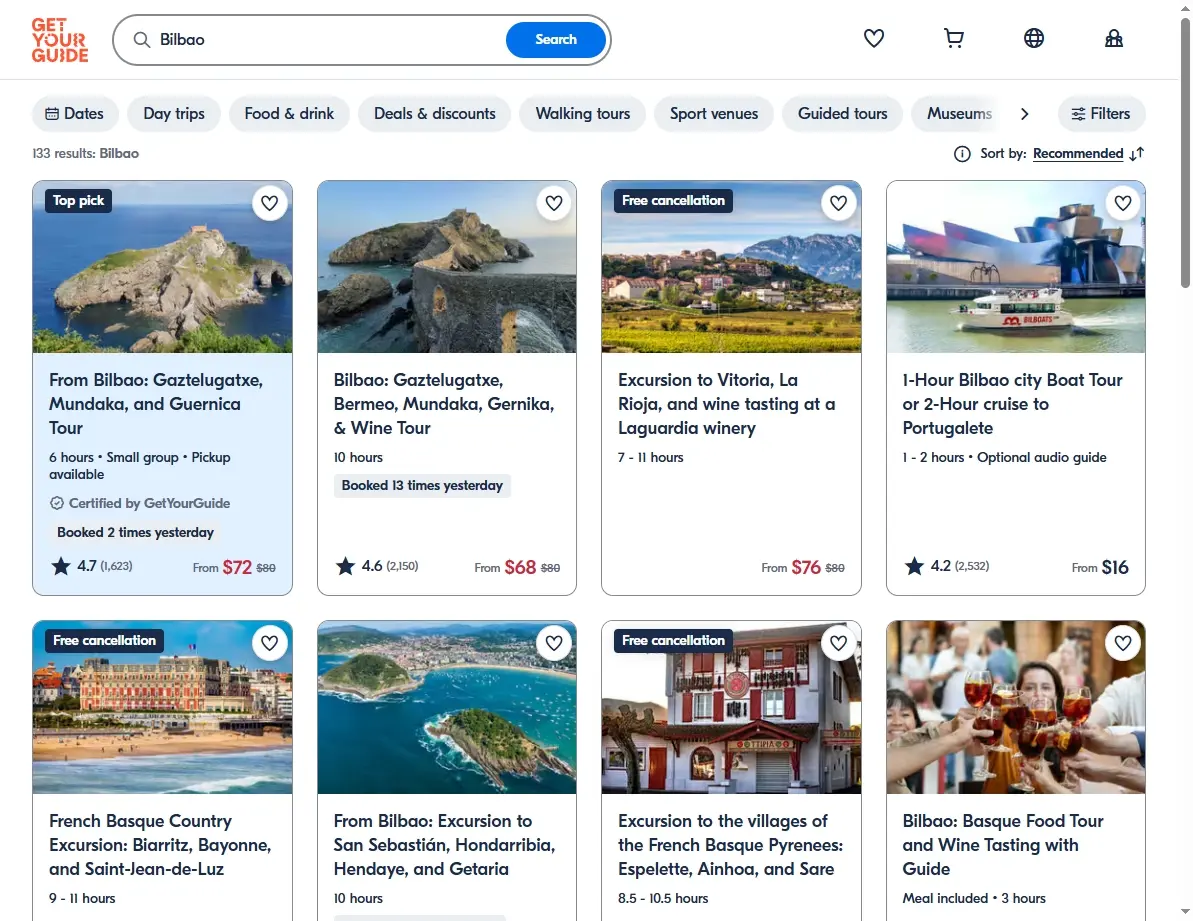Favorite the Gaztelugatxe, Mundaka, and Guernica Tour
Screen dimensions: 1193x921
pos(269,203)
